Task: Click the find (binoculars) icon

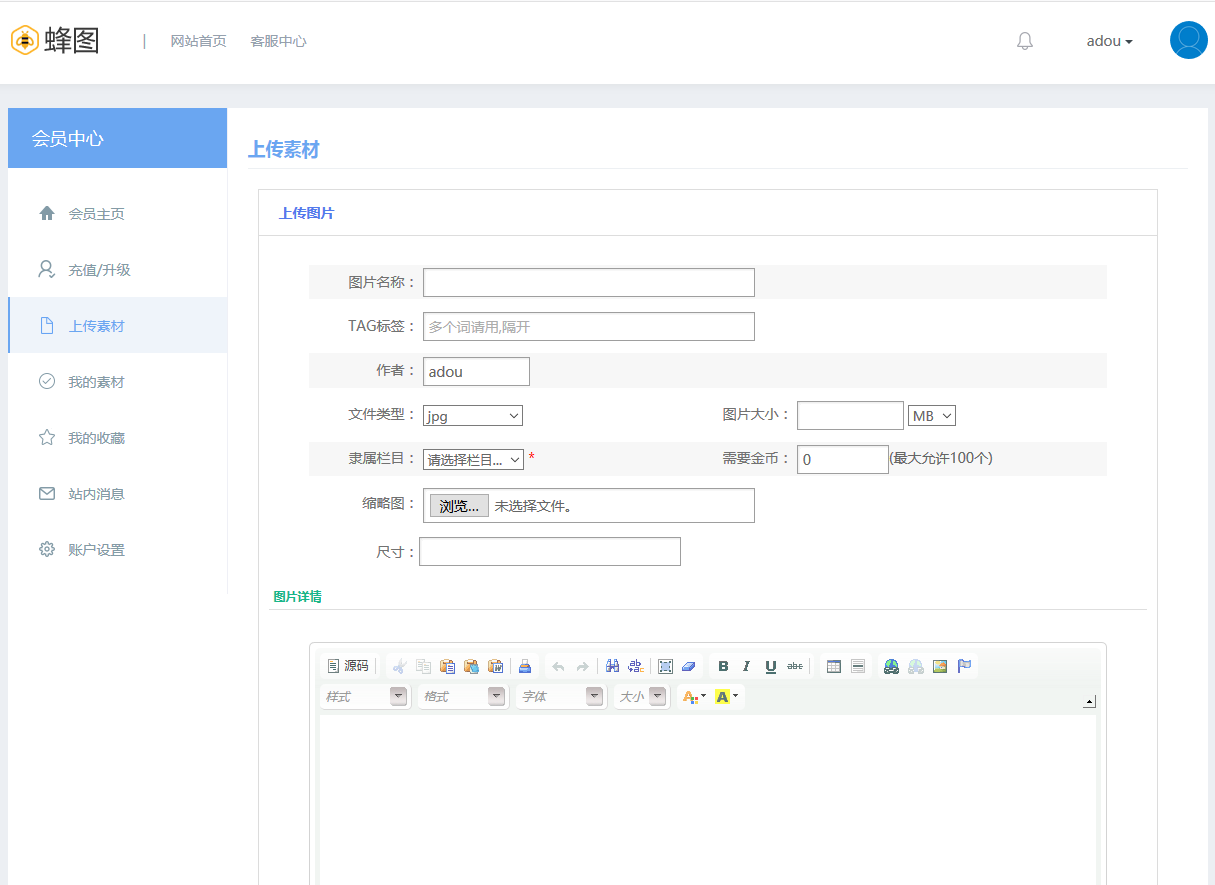Action: pyautogui.click(x=612, y=667)
